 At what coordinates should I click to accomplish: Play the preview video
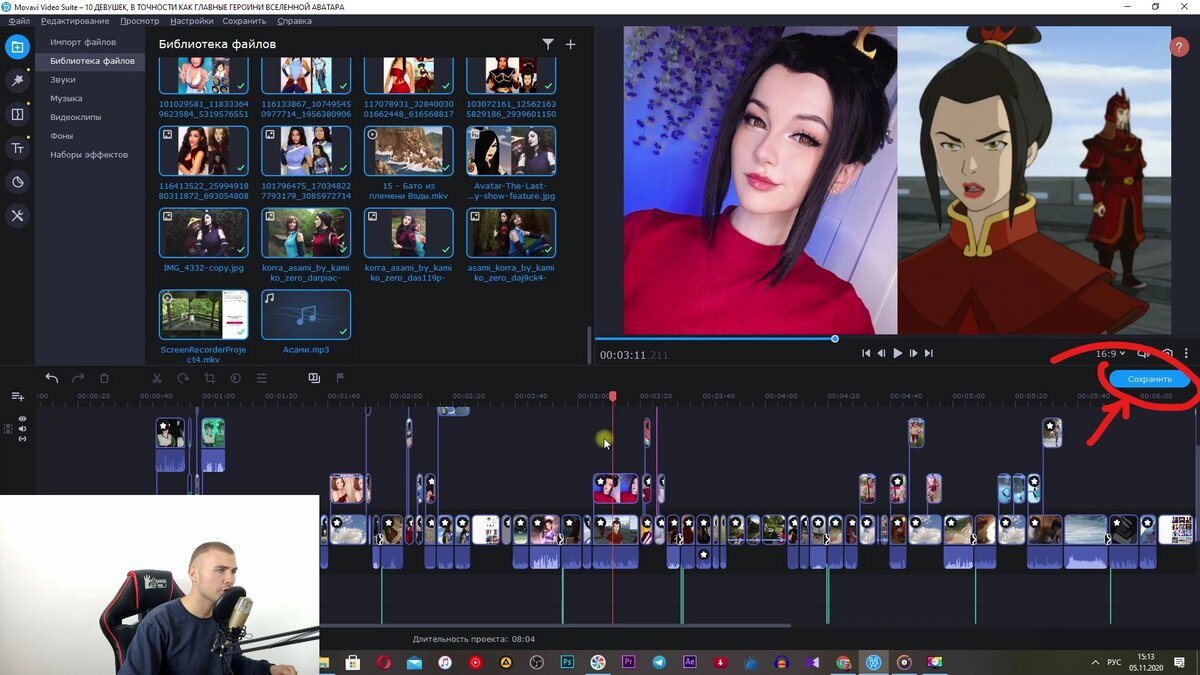[x=898, y=353]
